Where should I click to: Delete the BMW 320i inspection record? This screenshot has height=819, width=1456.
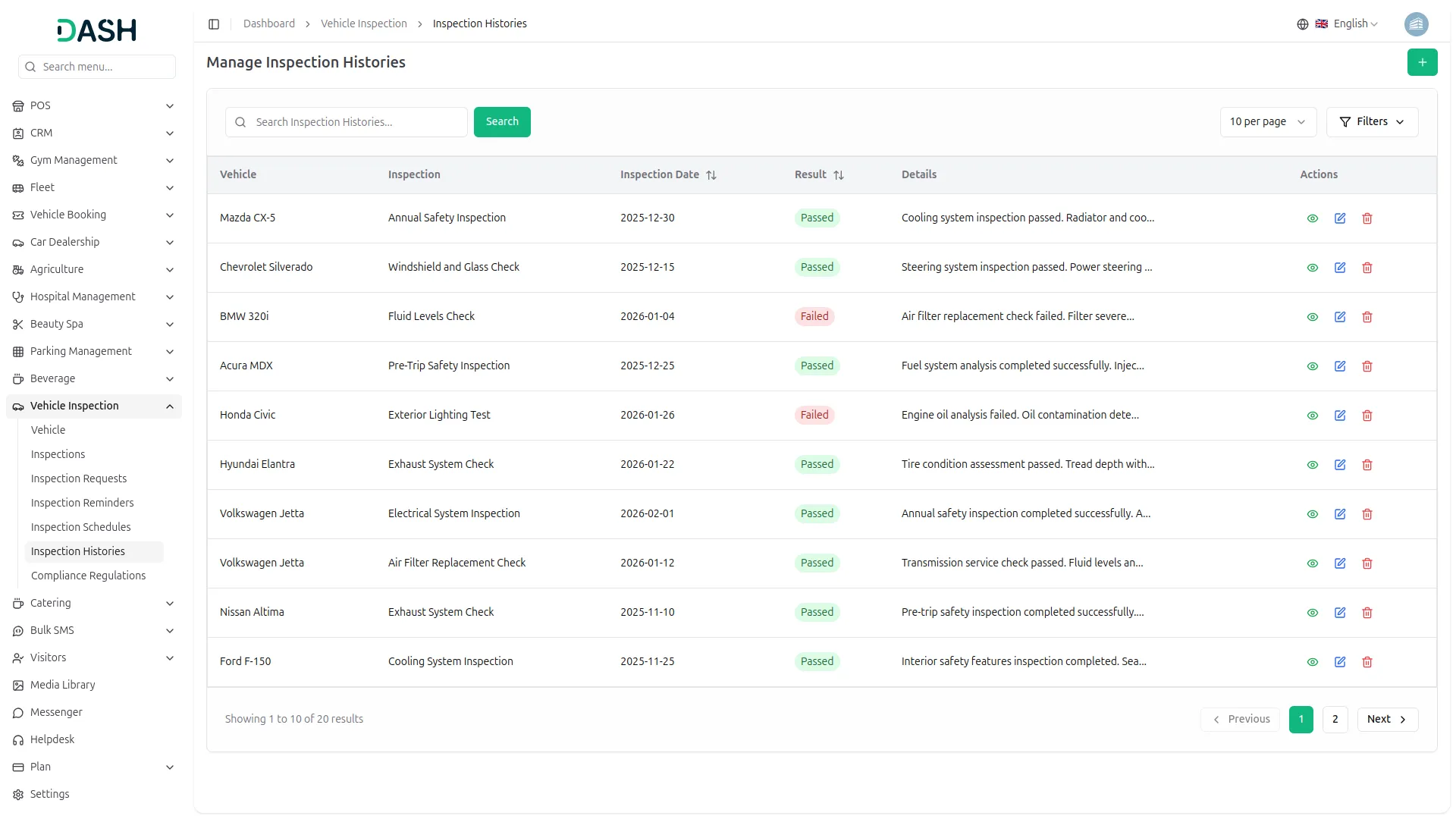(x=1367, y=317)
